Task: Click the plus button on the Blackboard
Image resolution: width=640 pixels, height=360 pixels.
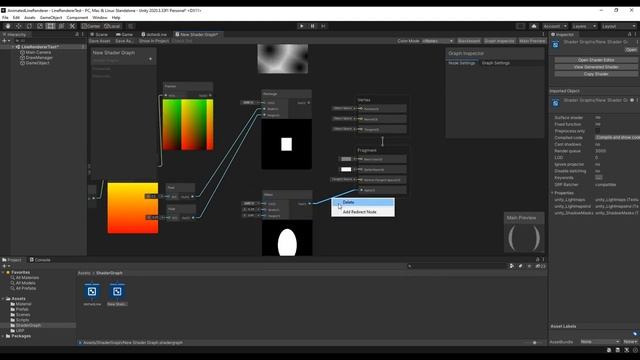Action: [151, 59]
